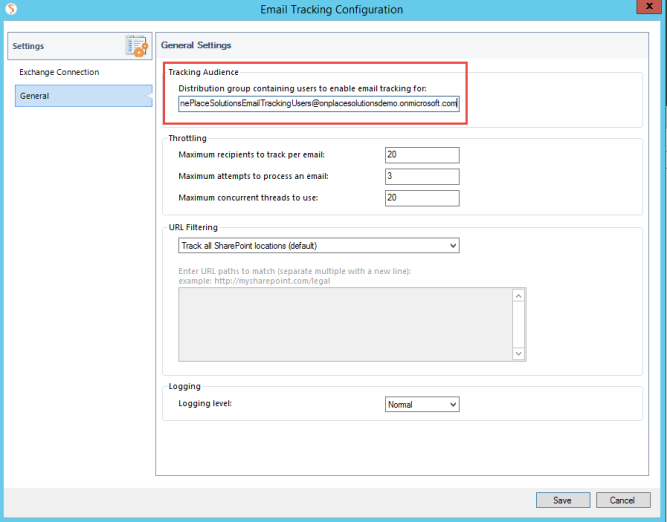
Task: Click the distribution group email field
Action: click(318, 102)
